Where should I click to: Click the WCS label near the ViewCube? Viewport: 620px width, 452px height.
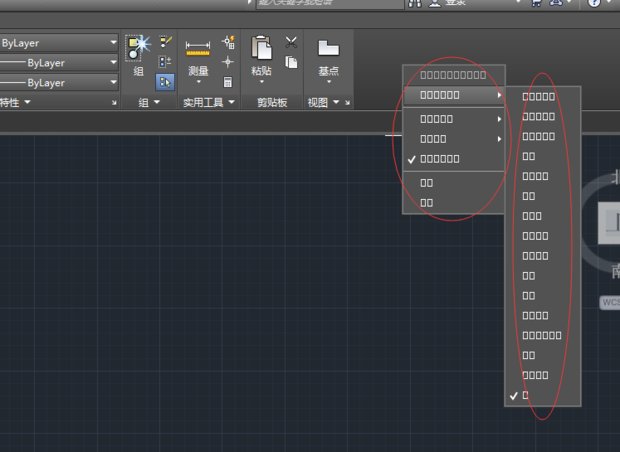pyautogui.click(x=610, y=300)
